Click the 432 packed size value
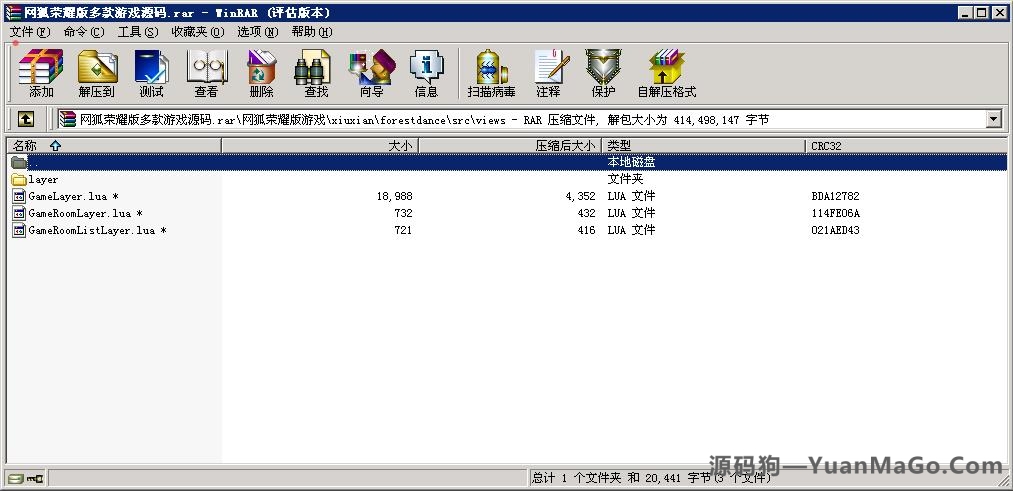Screen dimensions: 1013x491 (587, 213)
